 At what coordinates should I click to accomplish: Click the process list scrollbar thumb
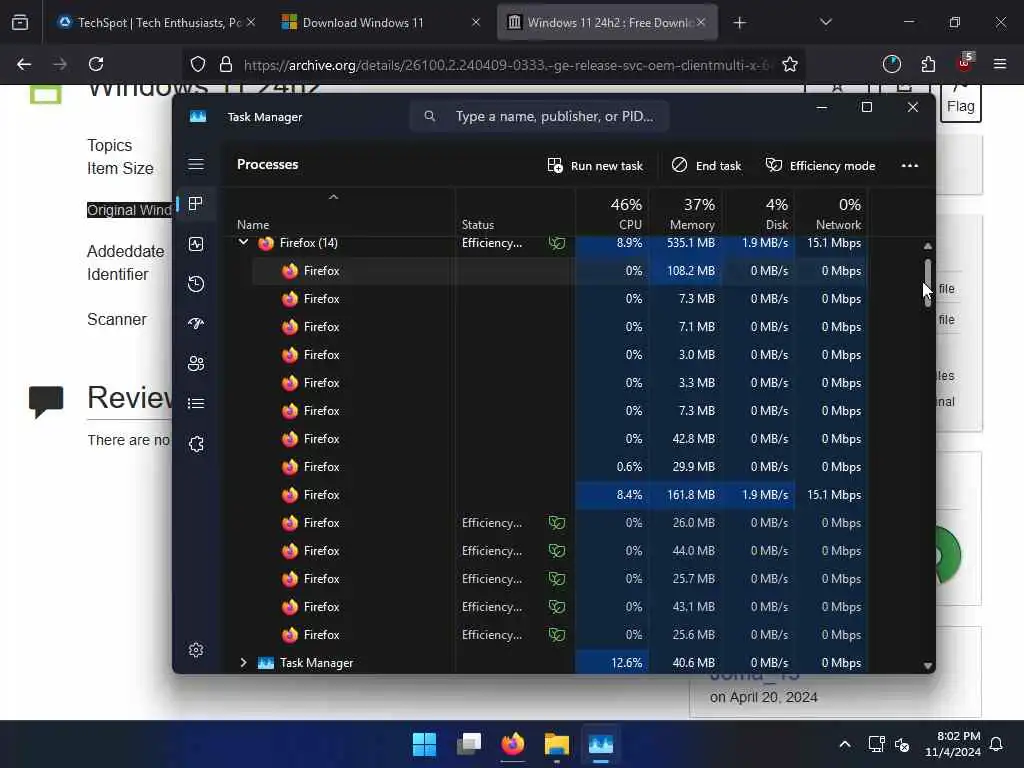927,281
